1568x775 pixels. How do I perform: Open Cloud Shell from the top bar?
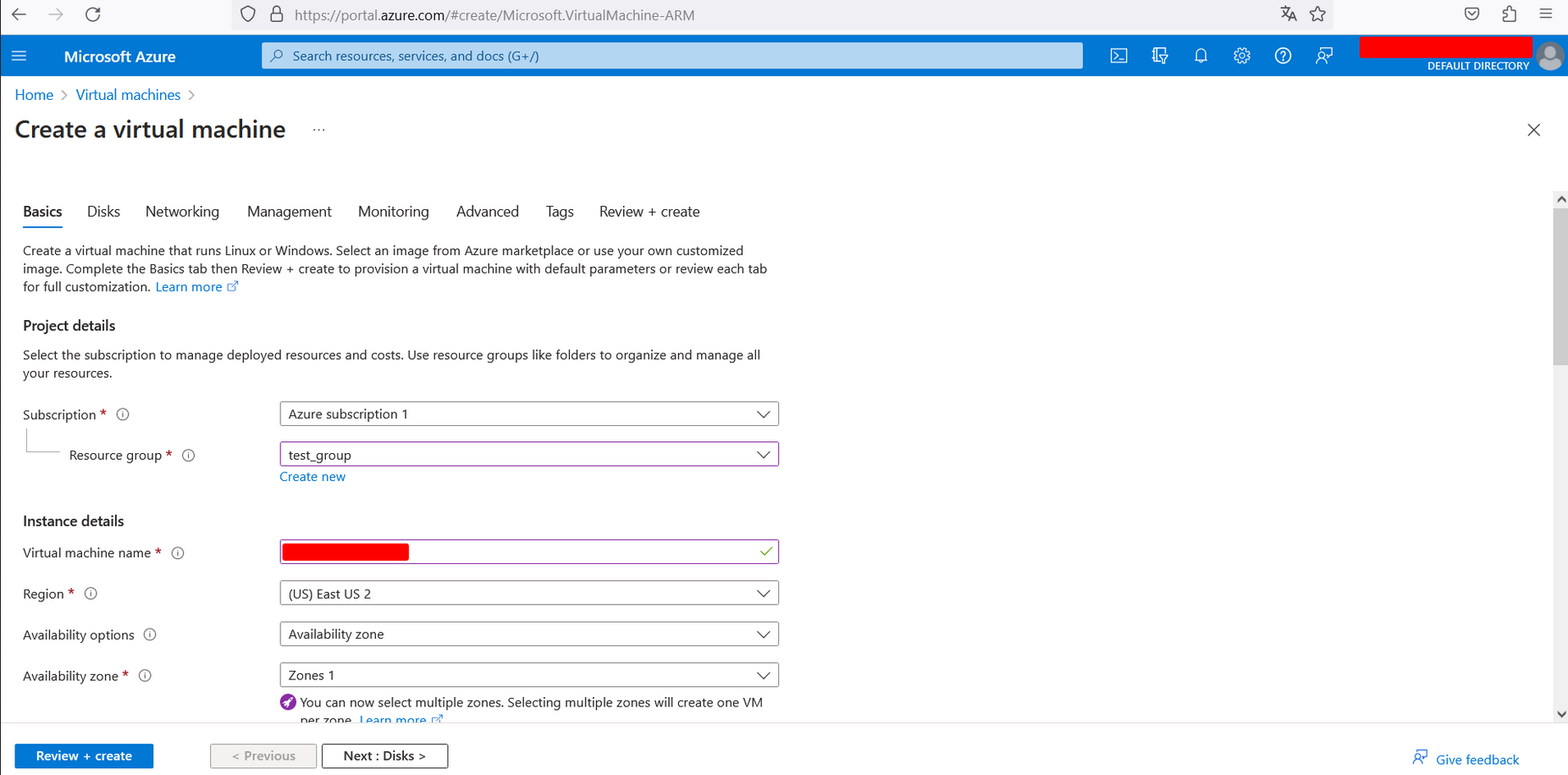1118,56
